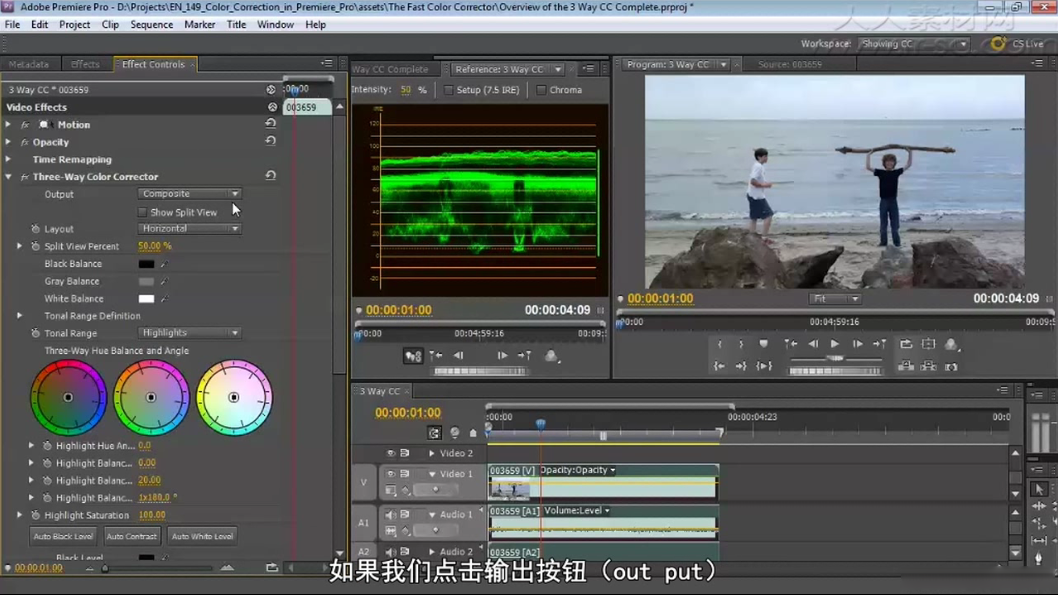1058x595 pixels.
Task: Click the Extract button in Program monitor
Action: tap(928, 366)
